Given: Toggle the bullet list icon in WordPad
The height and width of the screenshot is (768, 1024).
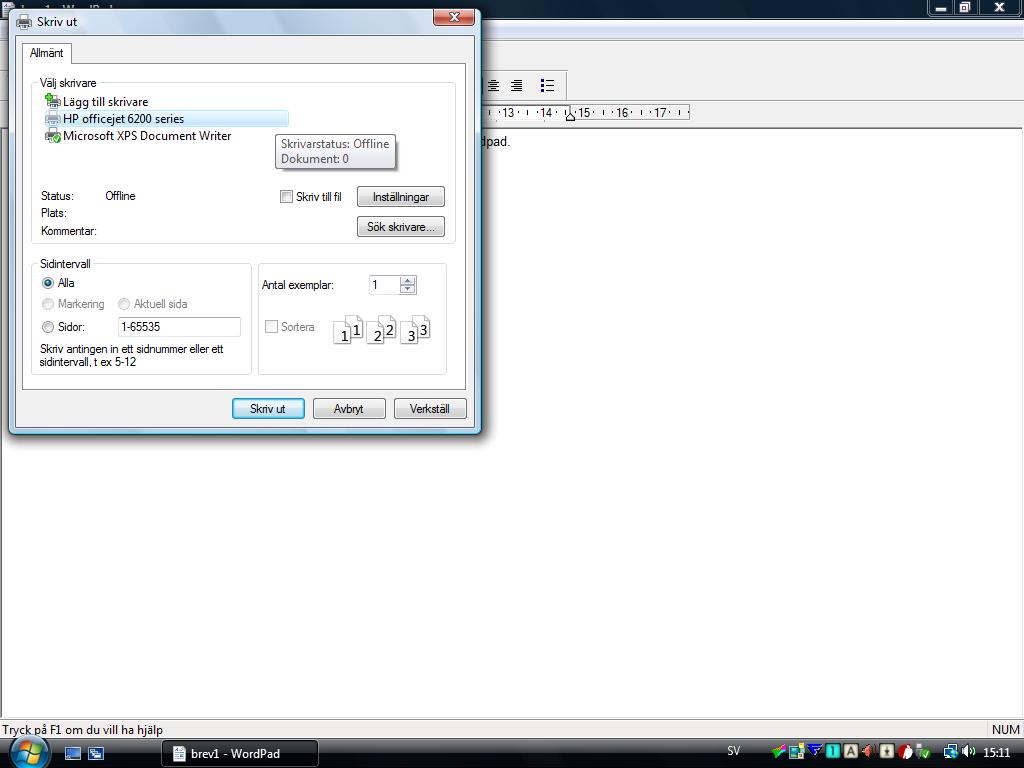Looking at the screenshot, I should [x=547, y=86].
